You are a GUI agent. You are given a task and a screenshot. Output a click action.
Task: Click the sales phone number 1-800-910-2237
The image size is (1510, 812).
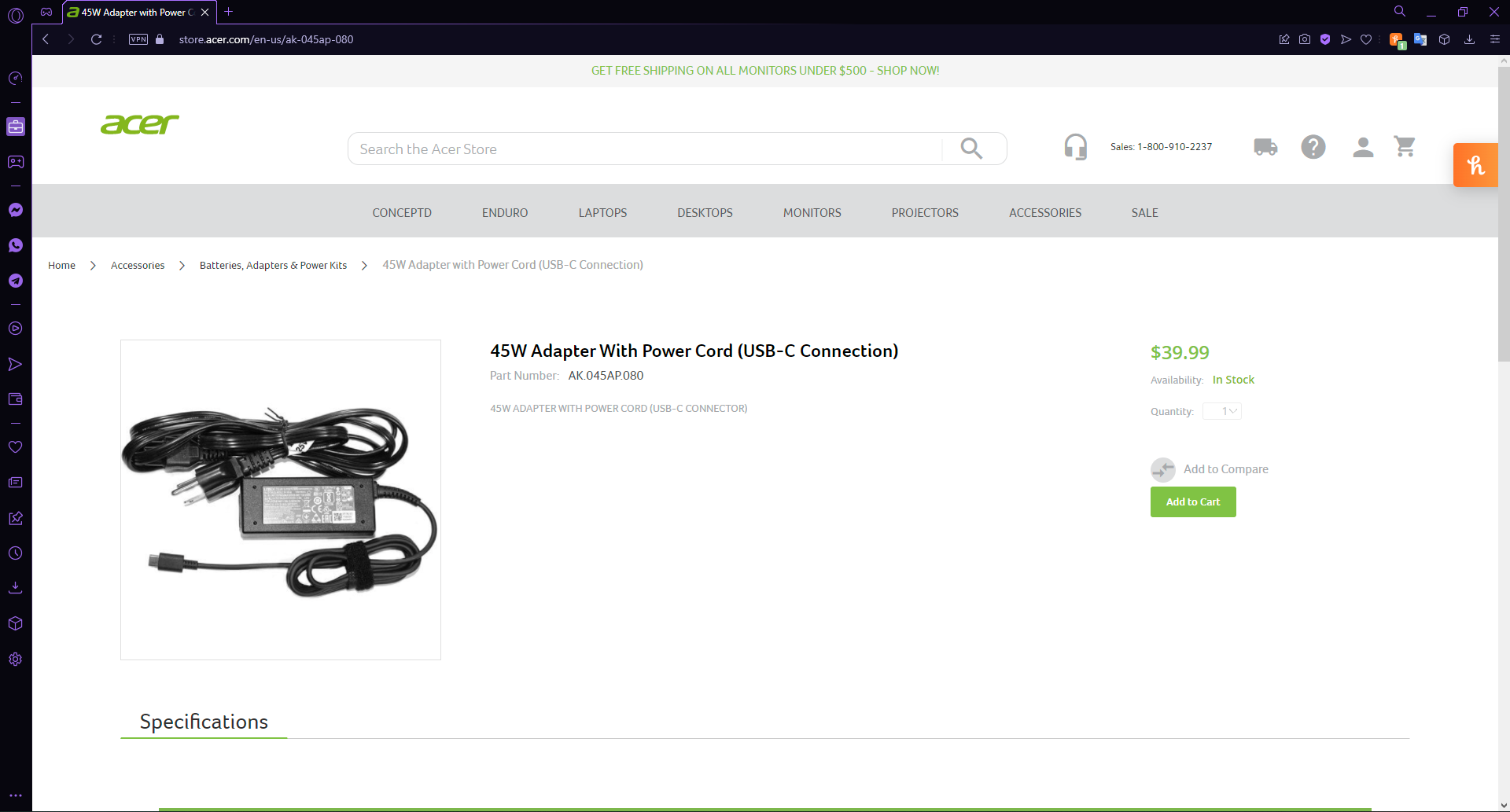pyautogui.click(x=1174, y=147)
